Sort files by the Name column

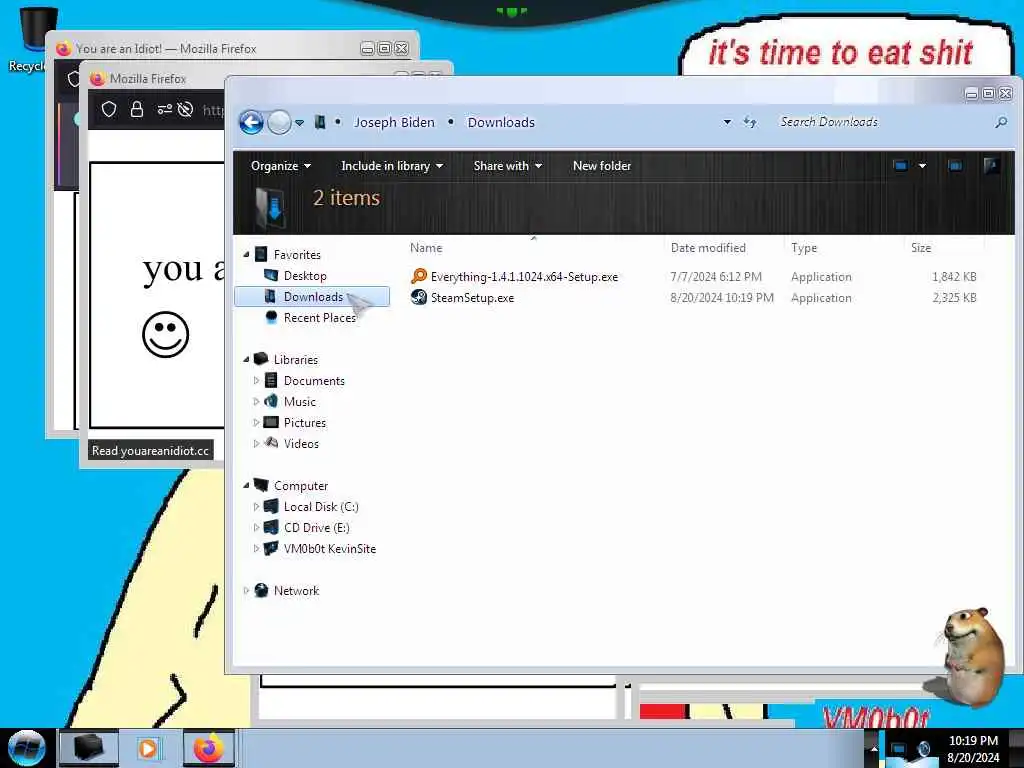(x=426, y=248)
